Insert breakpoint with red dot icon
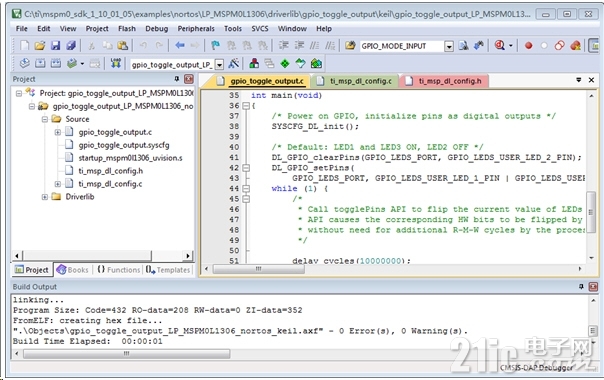This screenshot has width=604, height=380. pos(528,45)
